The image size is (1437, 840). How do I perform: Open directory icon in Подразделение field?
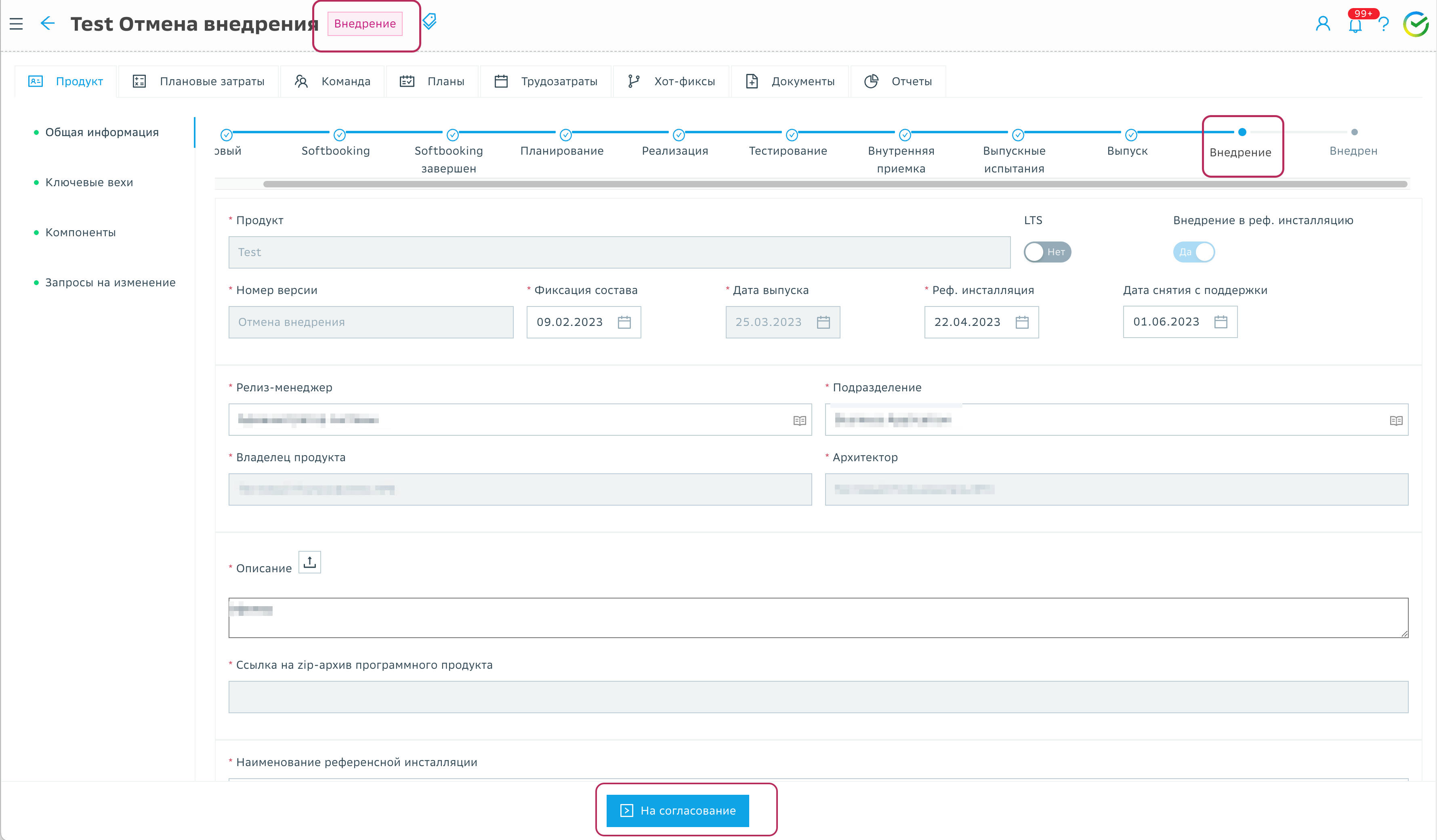(1396, 420)
